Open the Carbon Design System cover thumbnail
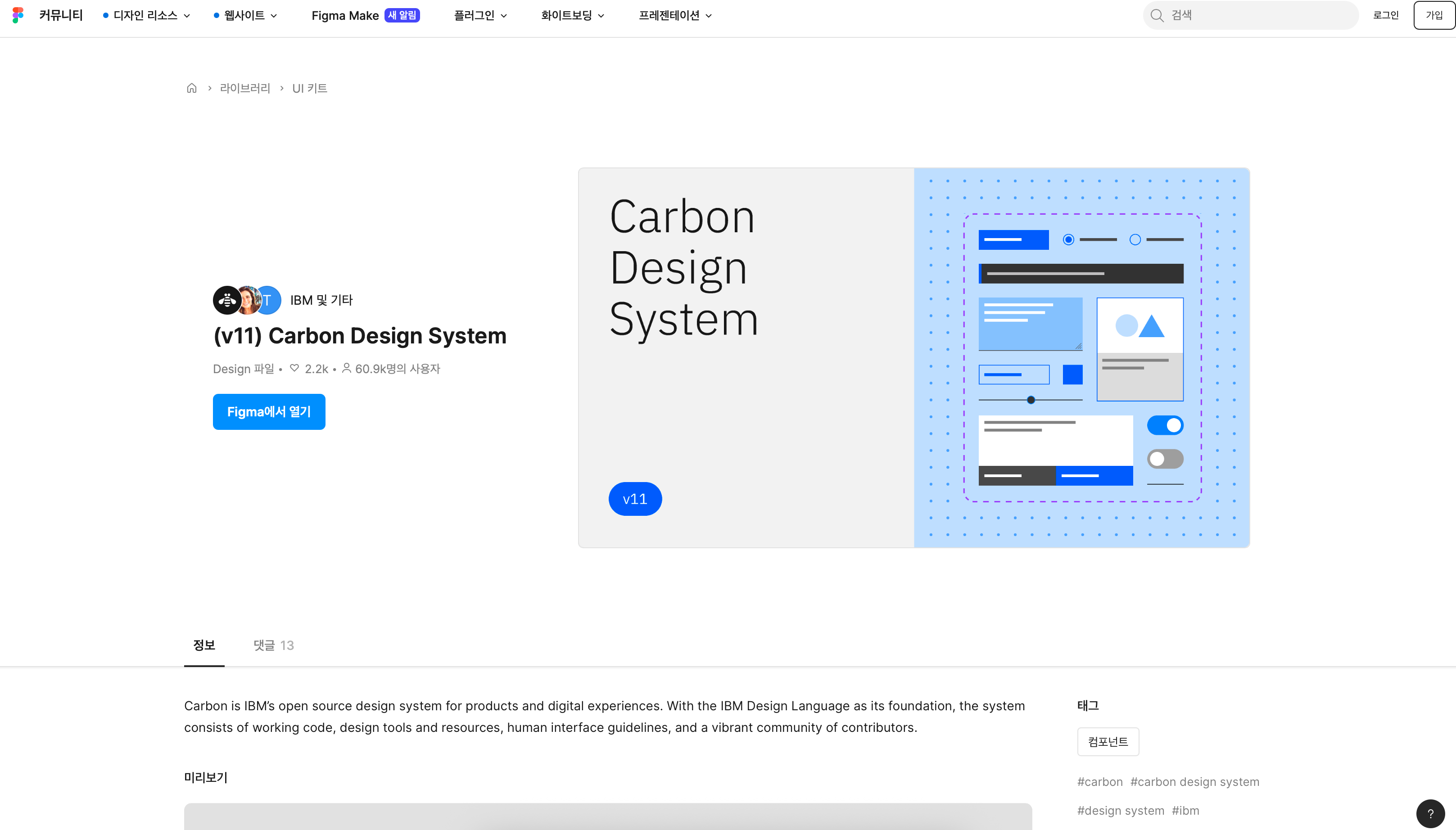 913,357
